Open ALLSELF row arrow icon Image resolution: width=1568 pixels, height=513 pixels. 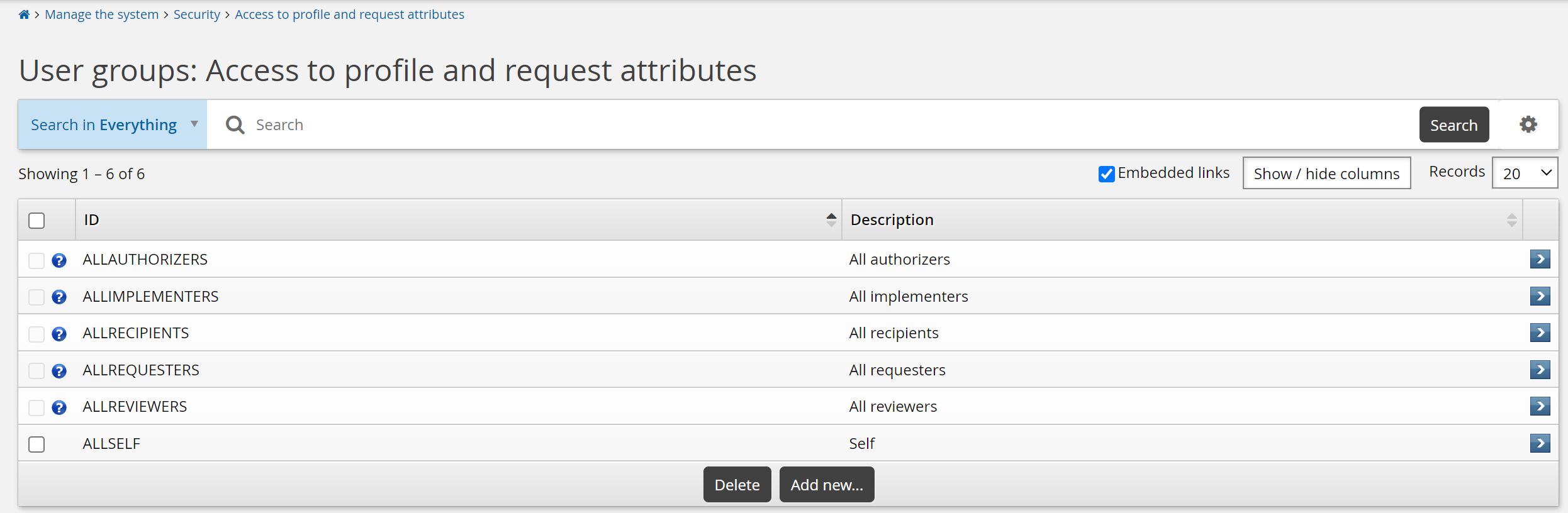point(1539,443)
